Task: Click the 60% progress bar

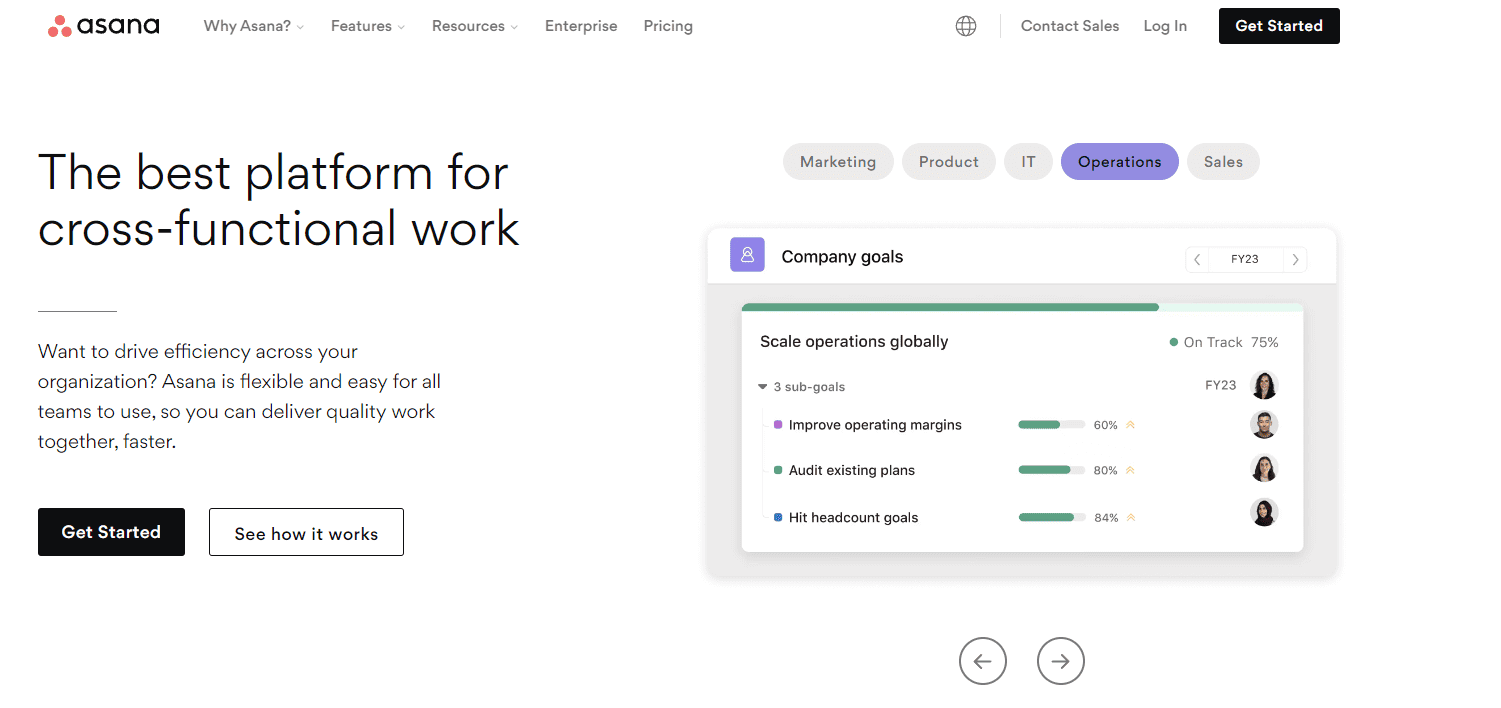Action: point(1051,425)
